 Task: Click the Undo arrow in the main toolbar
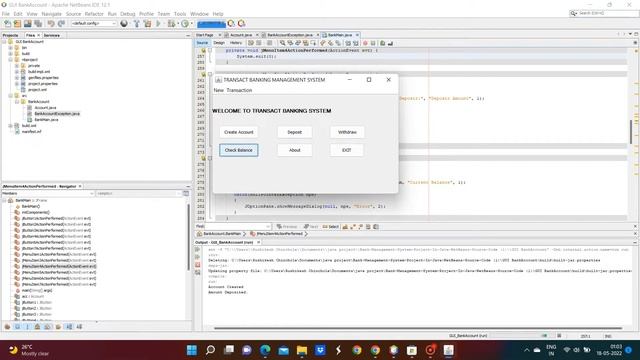51,24
